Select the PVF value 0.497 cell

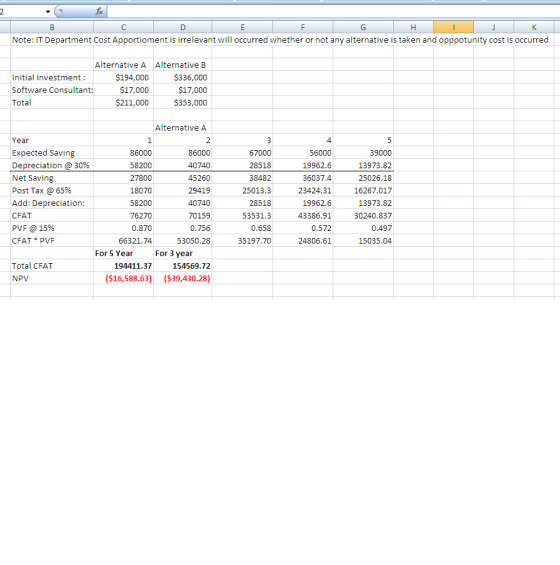(363, 228)
